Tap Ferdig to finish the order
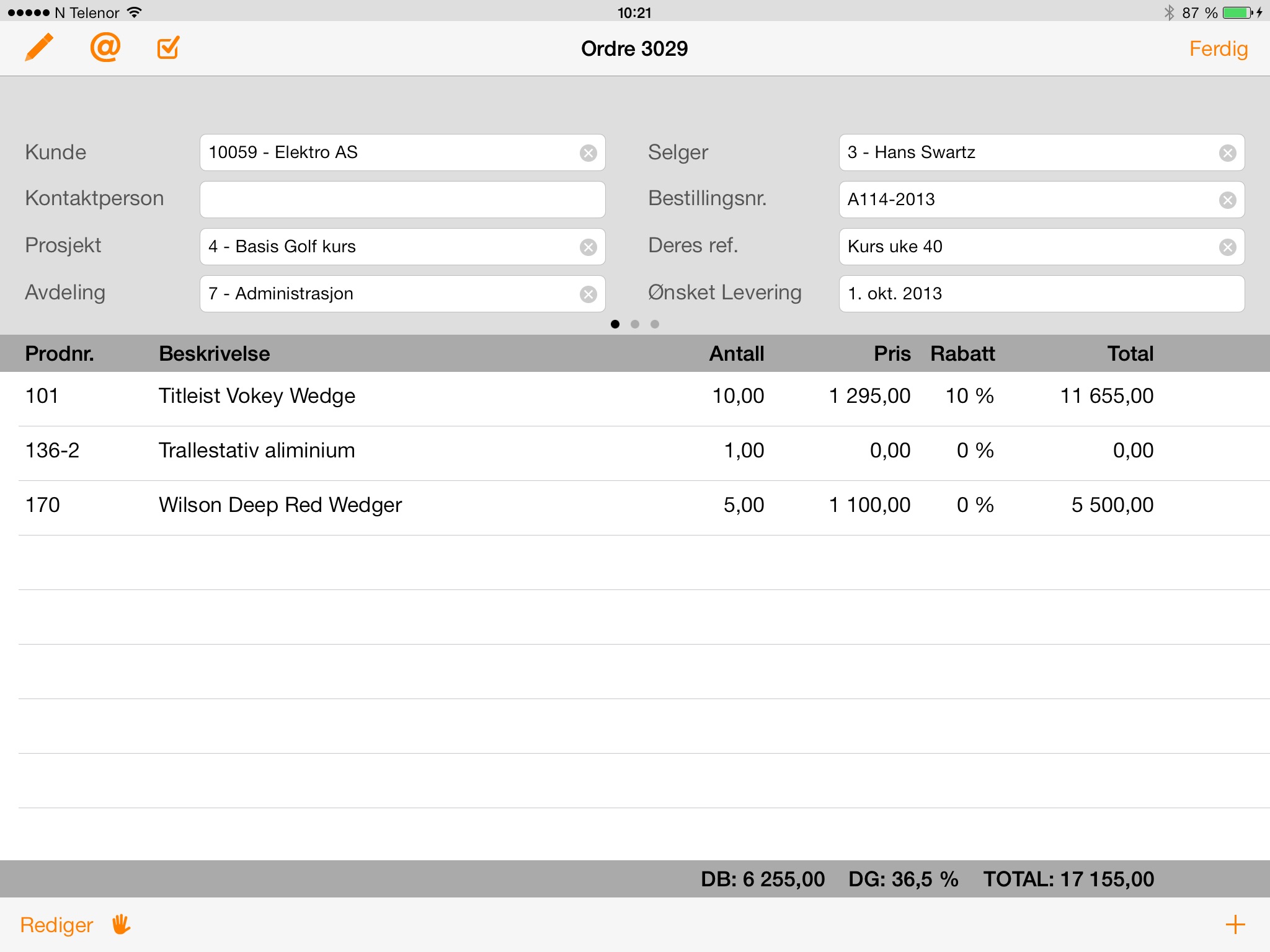The height and width of the screenshot is (952, 1270). [1218, 48]
